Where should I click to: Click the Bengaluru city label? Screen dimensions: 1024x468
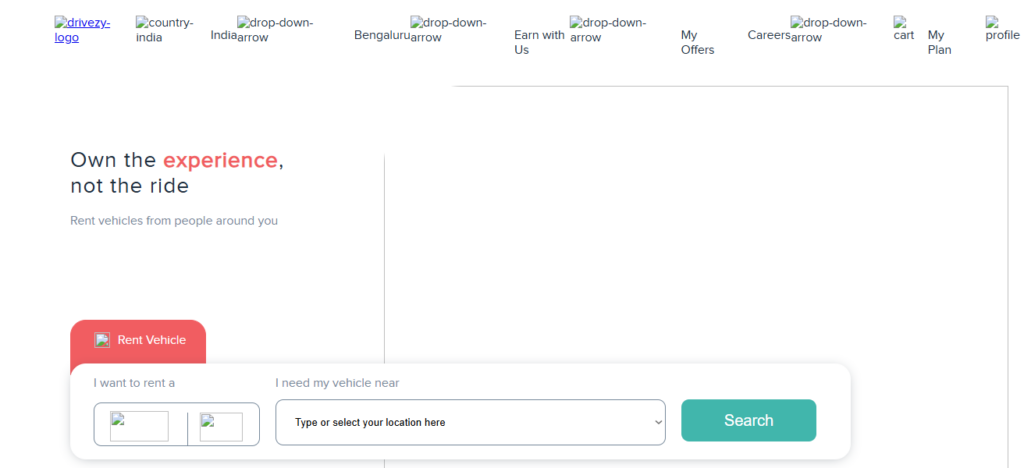381,35
